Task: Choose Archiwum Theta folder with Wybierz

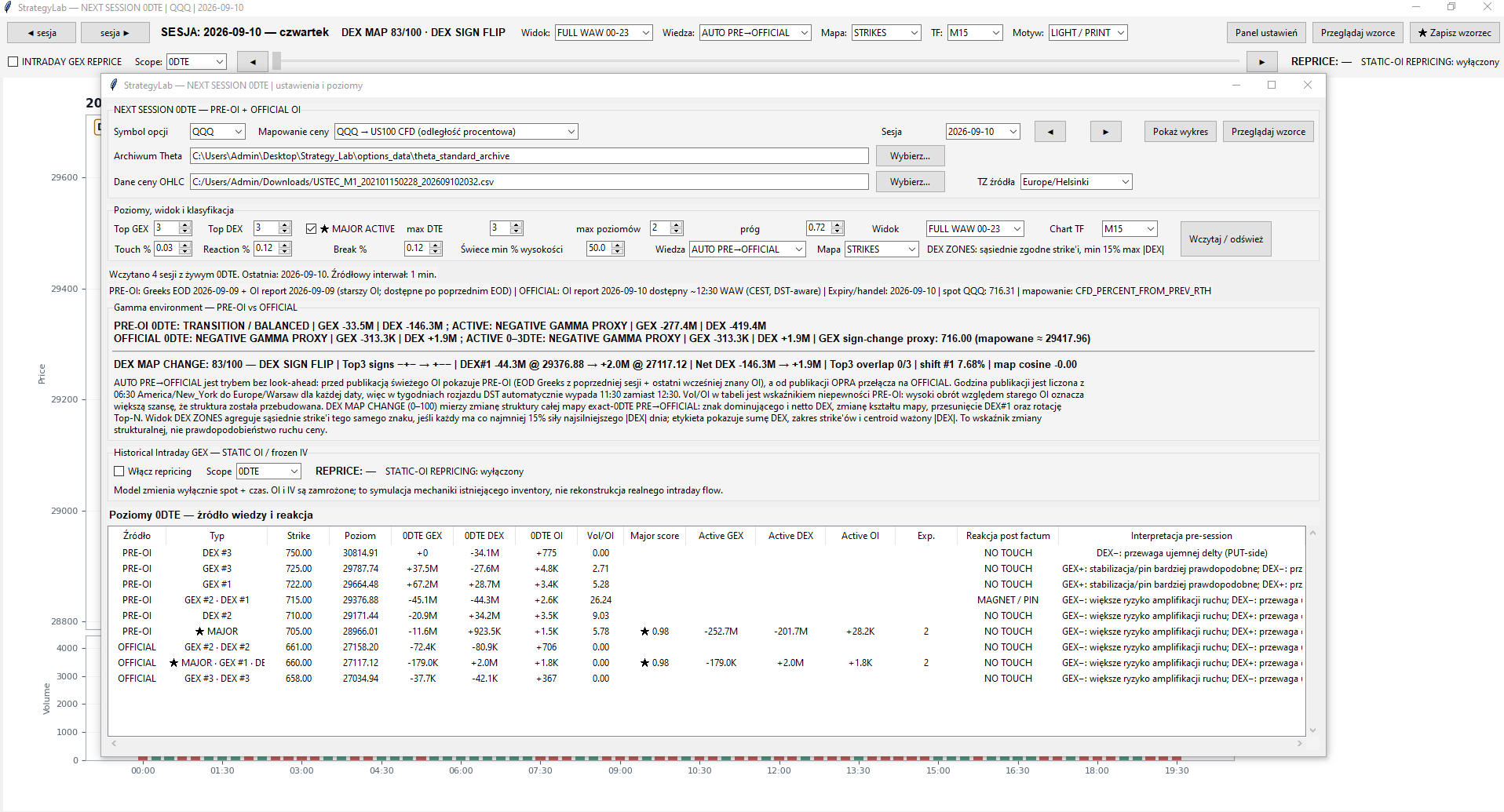Action: tap(910, 156)
